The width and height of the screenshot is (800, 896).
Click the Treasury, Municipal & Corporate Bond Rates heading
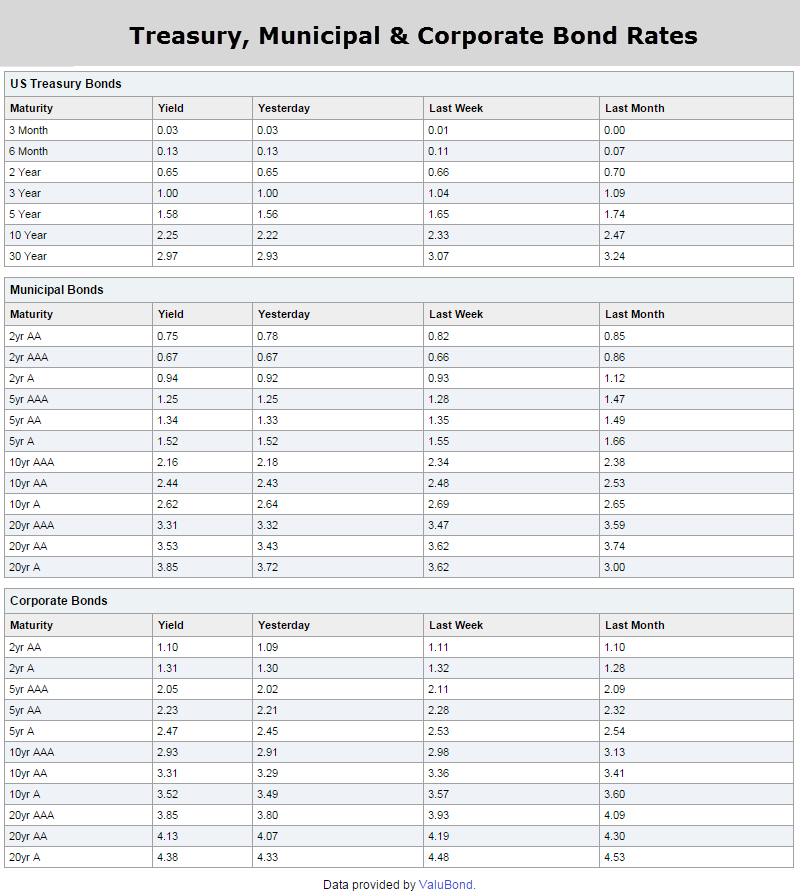(x=413, y=36)
